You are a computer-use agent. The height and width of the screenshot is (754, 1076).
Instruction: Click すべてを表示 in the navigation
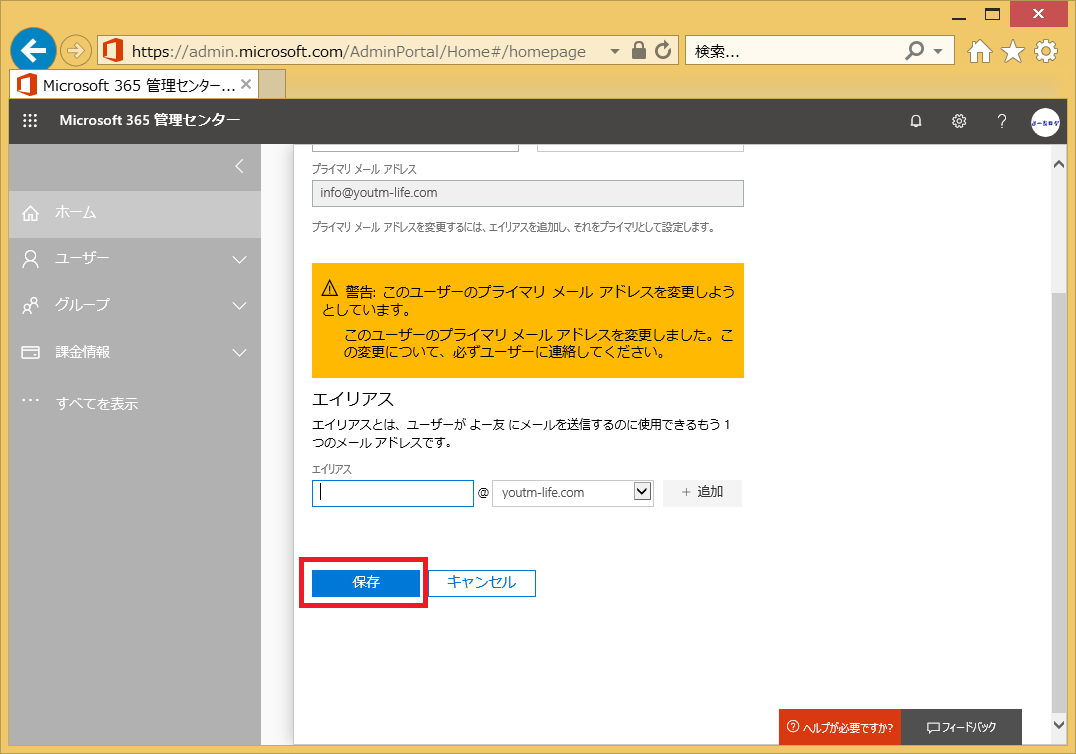pos(97,403)
